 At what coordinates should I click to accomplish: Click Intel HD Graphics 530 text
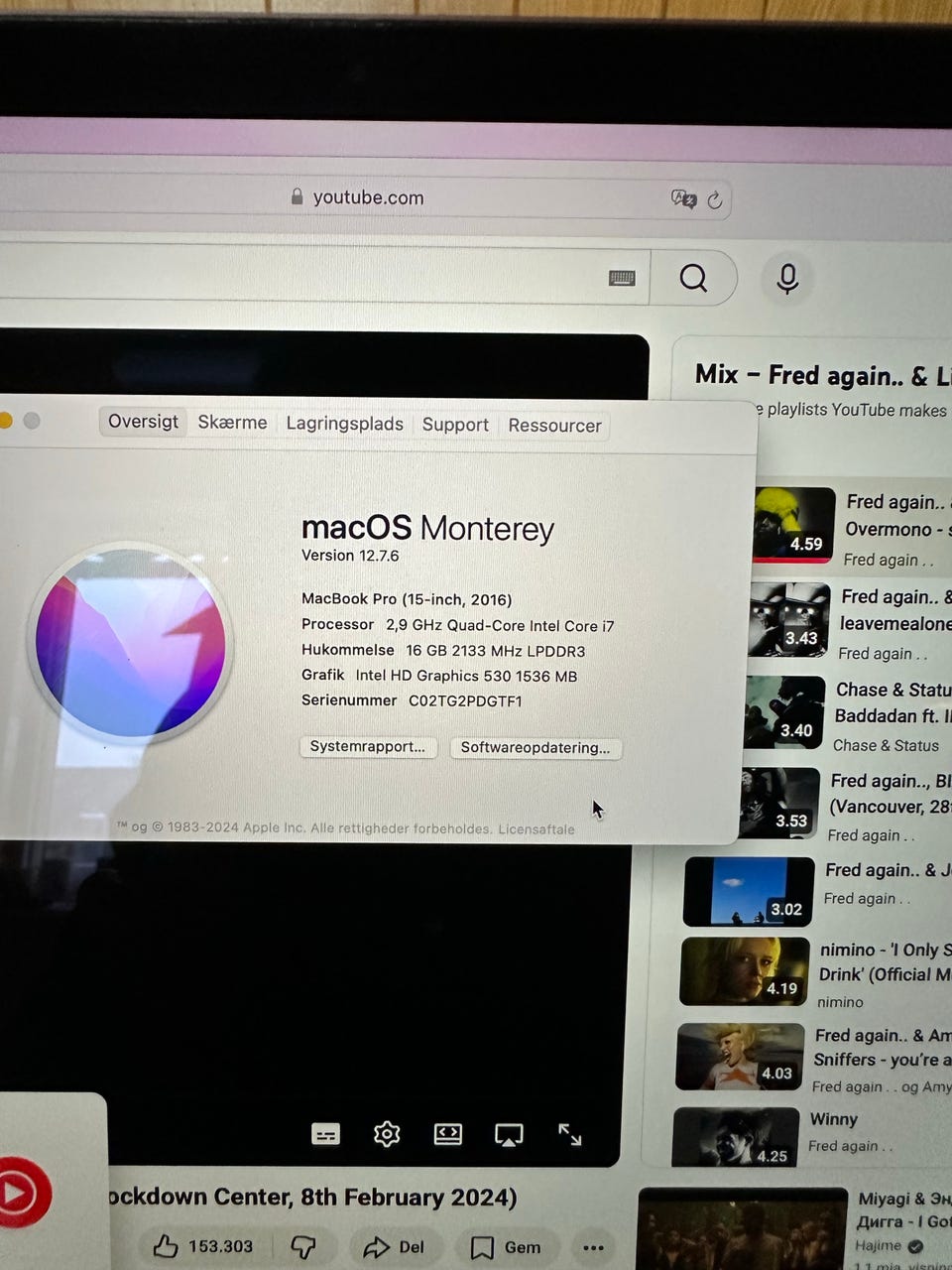466,676
